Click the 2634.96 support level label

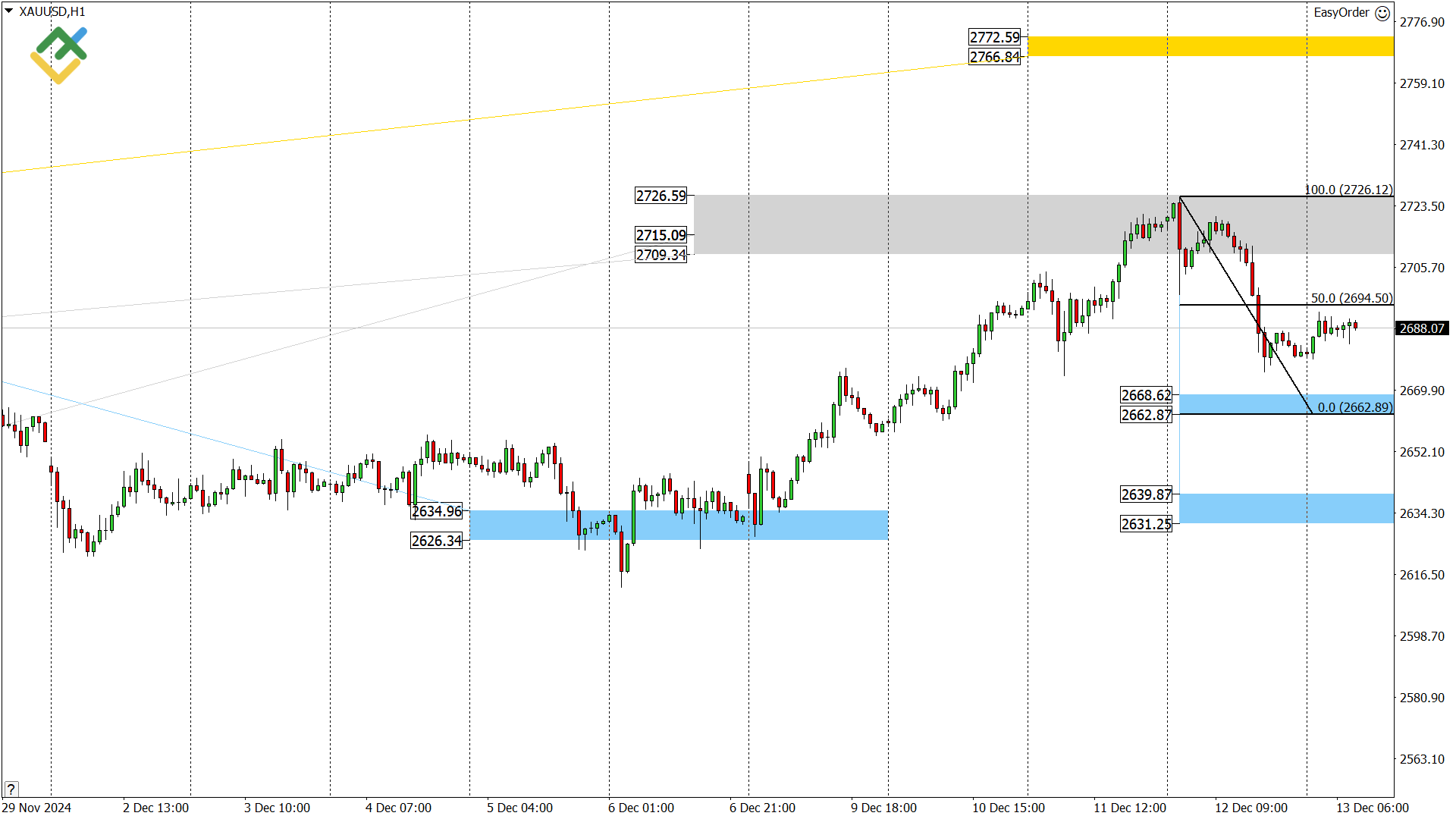pyautogui.click(x=437, y=512)
